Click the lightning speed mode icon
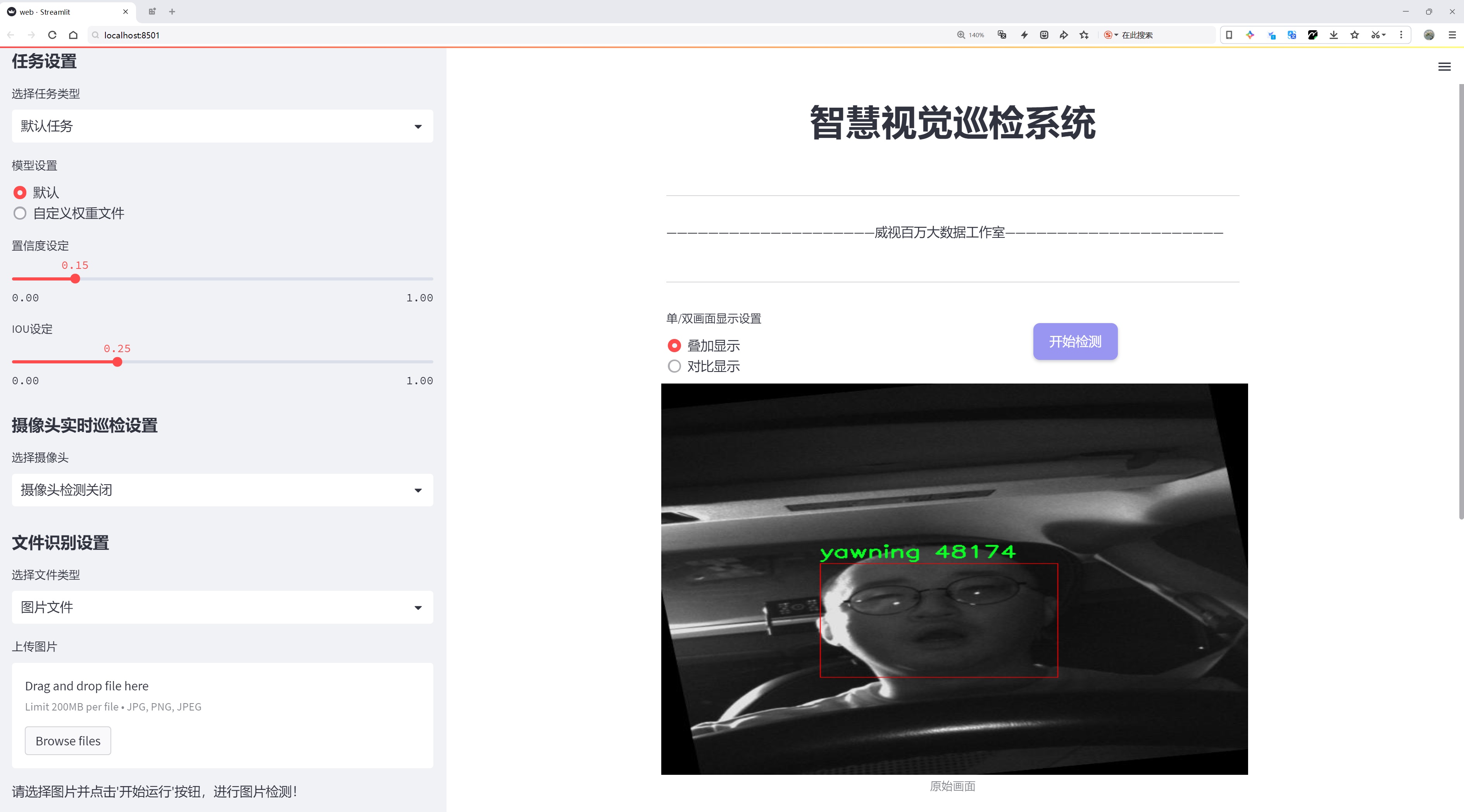 point(1024,34)
